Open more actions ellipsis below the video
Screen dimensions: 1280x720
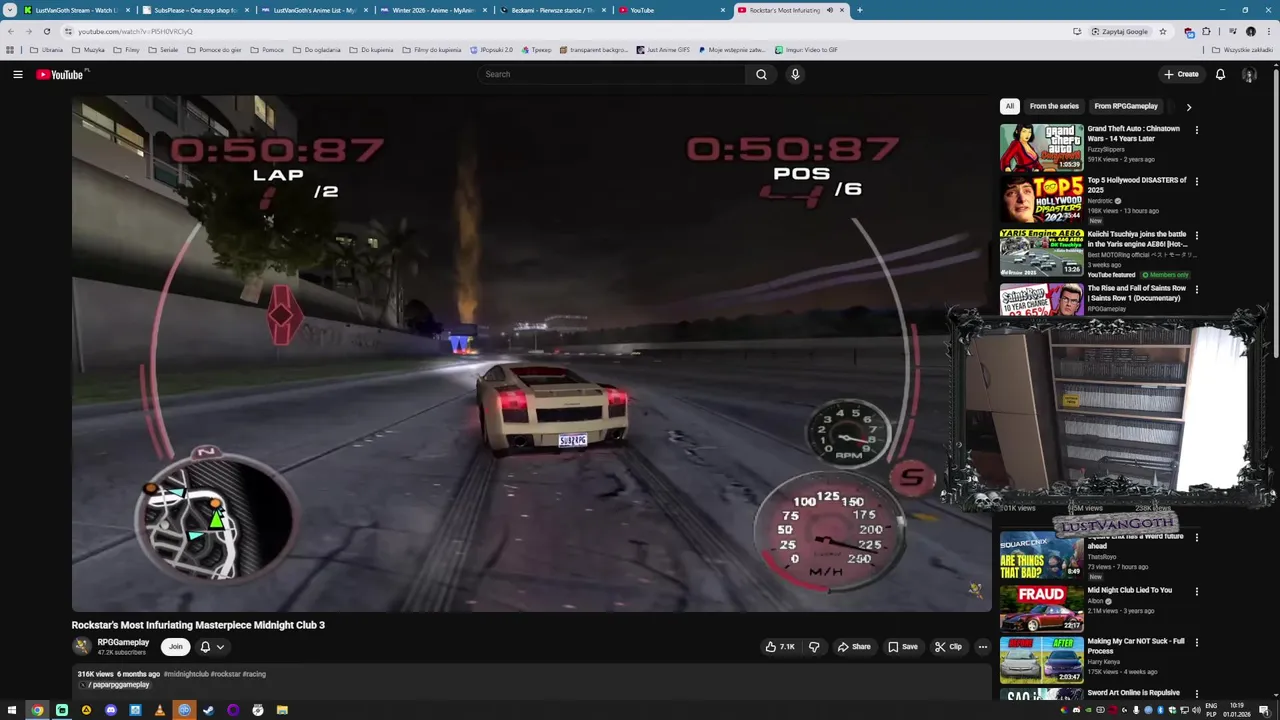(x=982, y=647)
